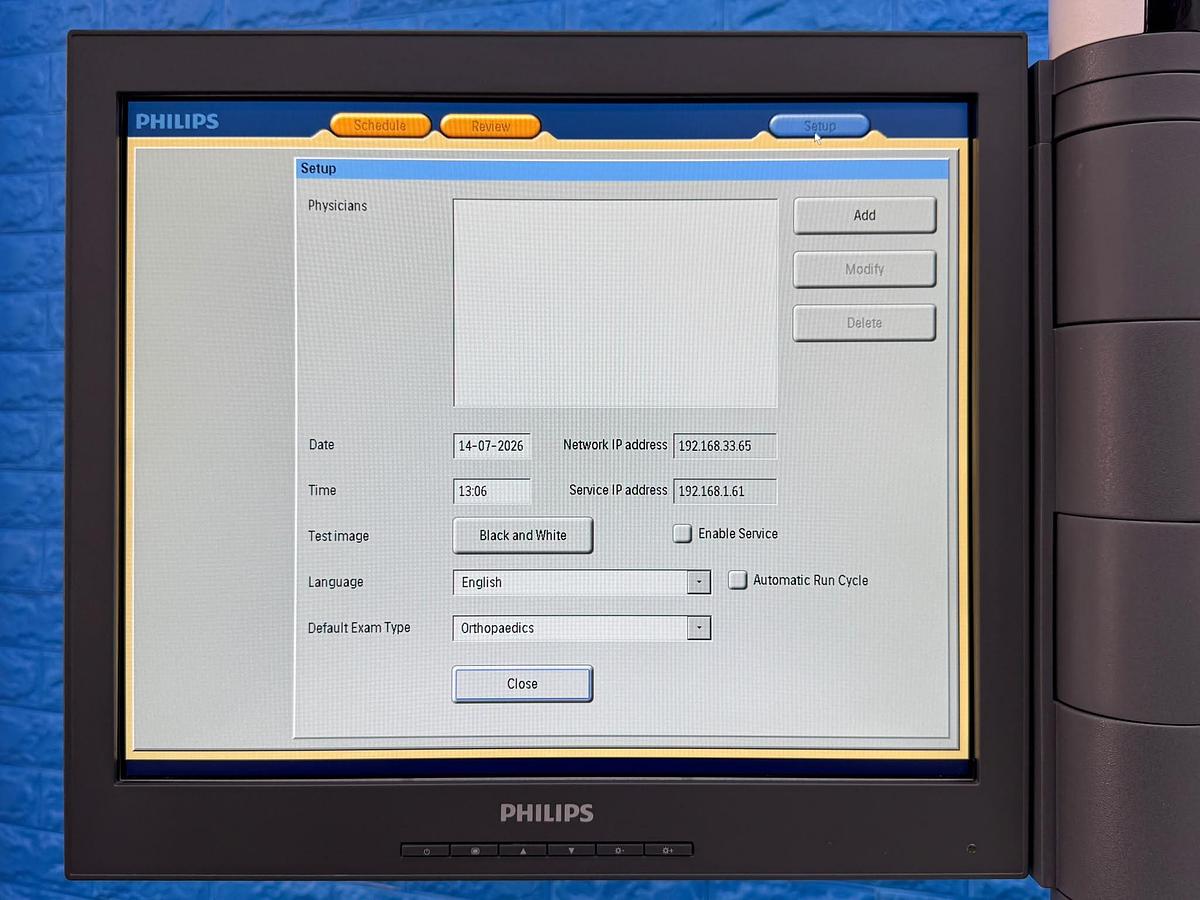Edit the Date field showing 14-07-2026
The image size is (1200, 900).
click(x=492, y=446)
